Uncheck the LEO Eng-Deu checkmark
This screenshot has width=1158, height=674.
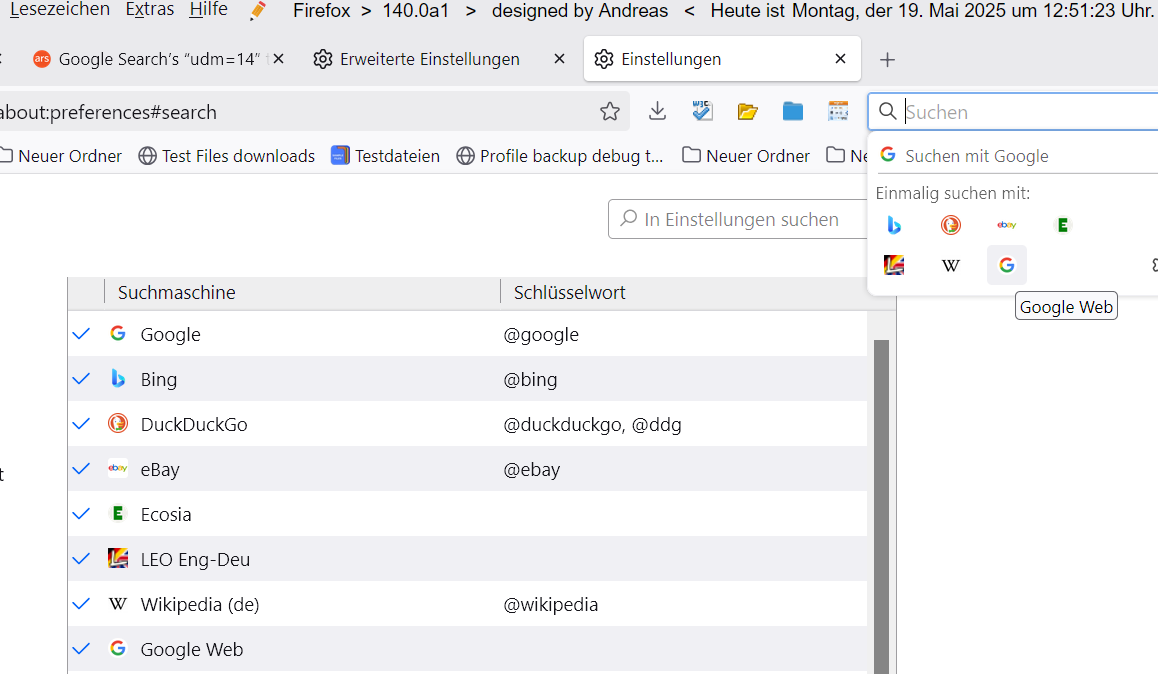[x=81, y=559]
